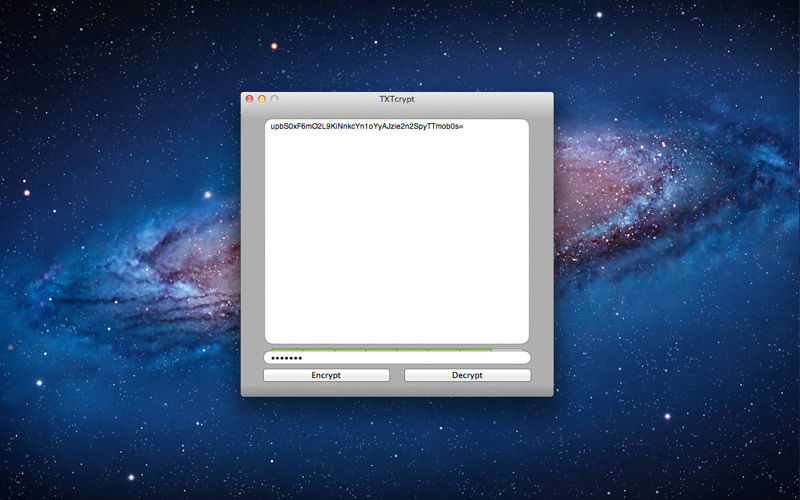The image size is (800, 500).
Task: Minimize TXTcrypt using the yellow button
Action: pyautogui.click(x=262, y=99)
